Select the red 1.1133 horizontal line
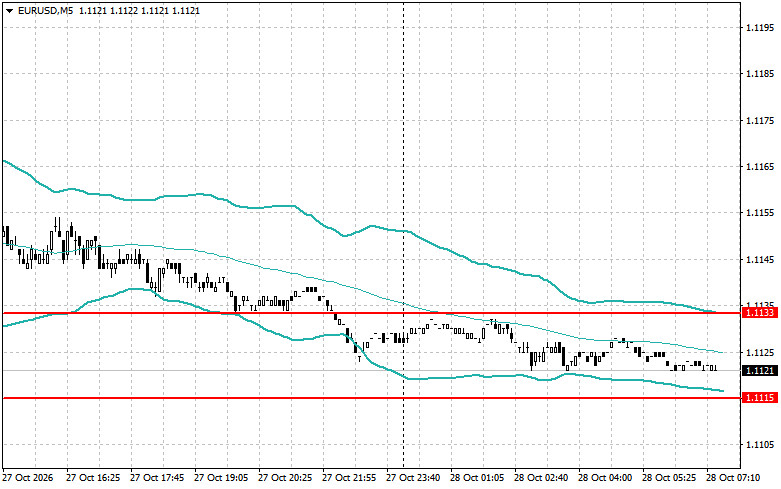Image resolution: width=781 pixels, height=489 pixels. (371, 313)
